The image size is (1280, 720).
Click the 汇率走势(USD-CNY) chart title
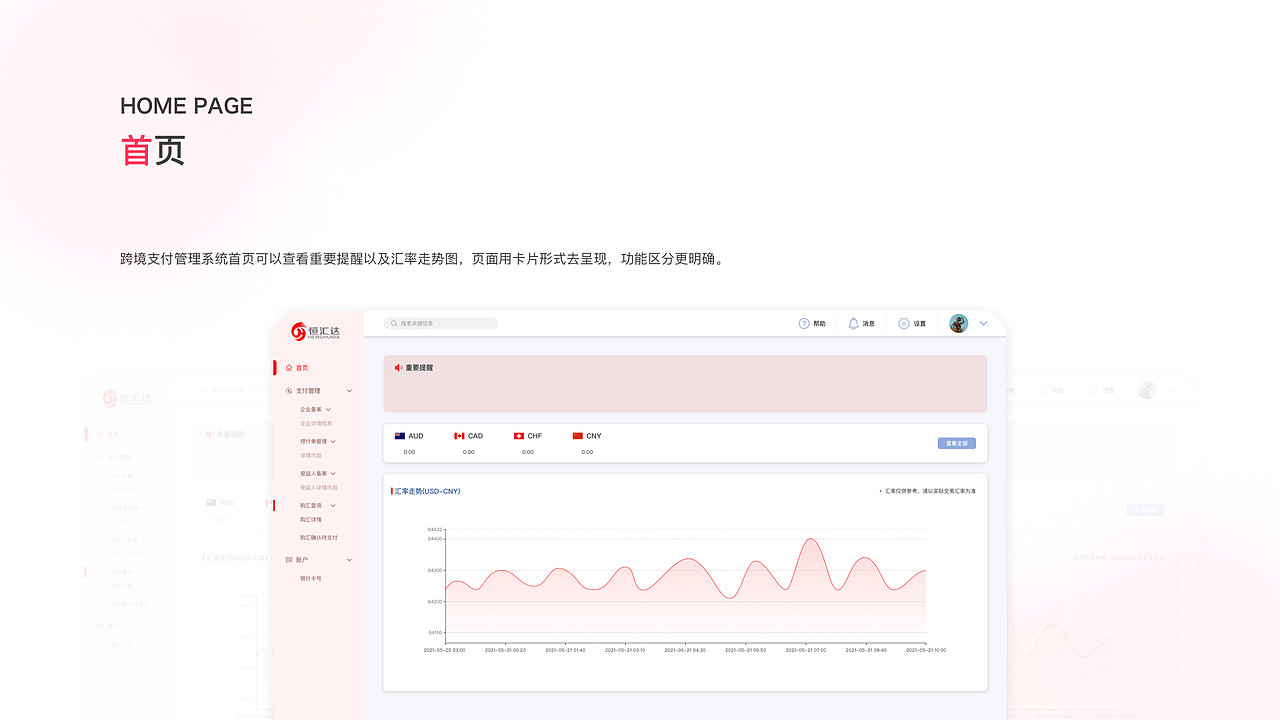tap(427, 491)
